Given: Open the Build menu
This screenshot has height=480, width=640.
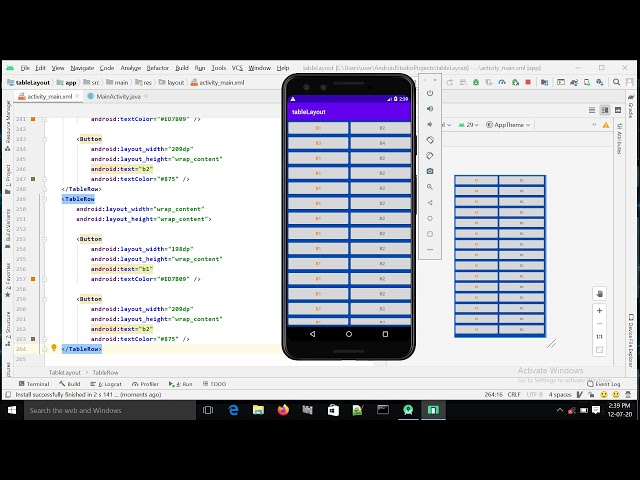Looking at the screenshot, I should [x=182, y=68].
